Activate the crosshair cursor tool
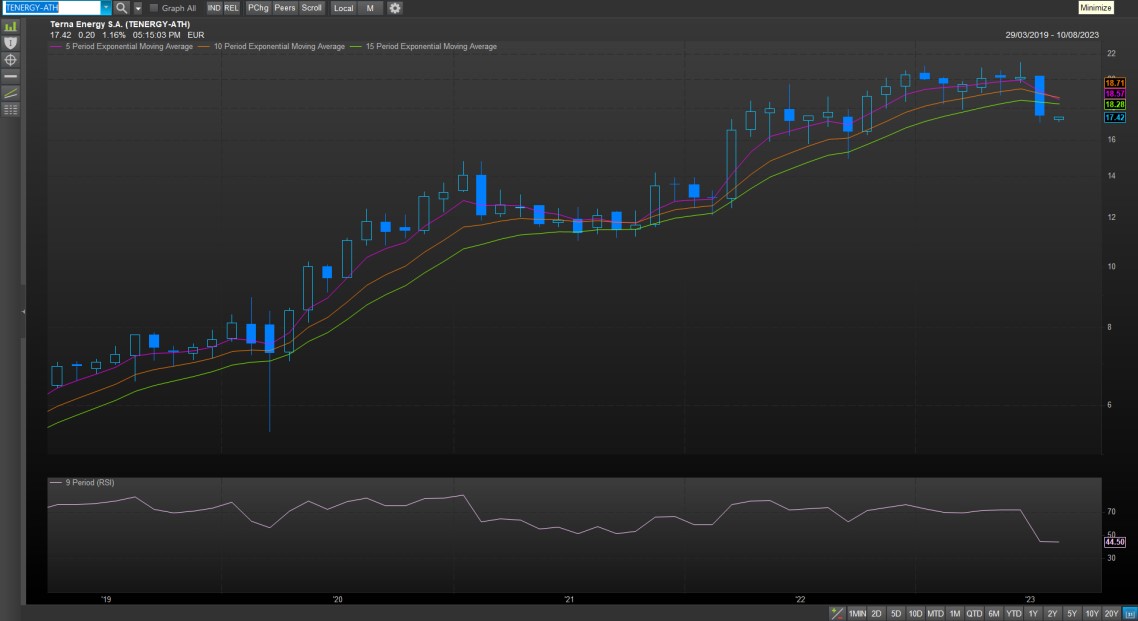This screenshot has height=621, width=1138. [11, 60]
